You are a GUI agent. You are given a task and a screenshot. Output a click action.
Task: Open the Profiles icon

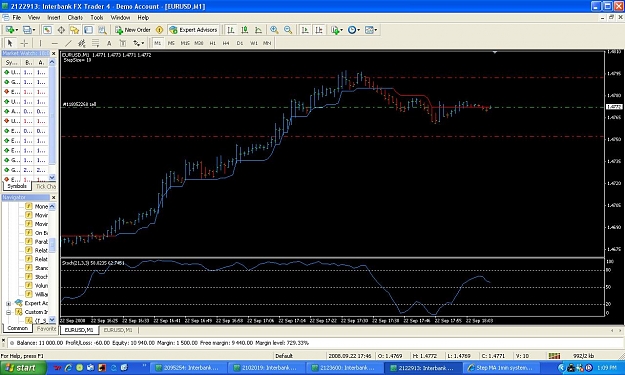(x=27, y=30)
